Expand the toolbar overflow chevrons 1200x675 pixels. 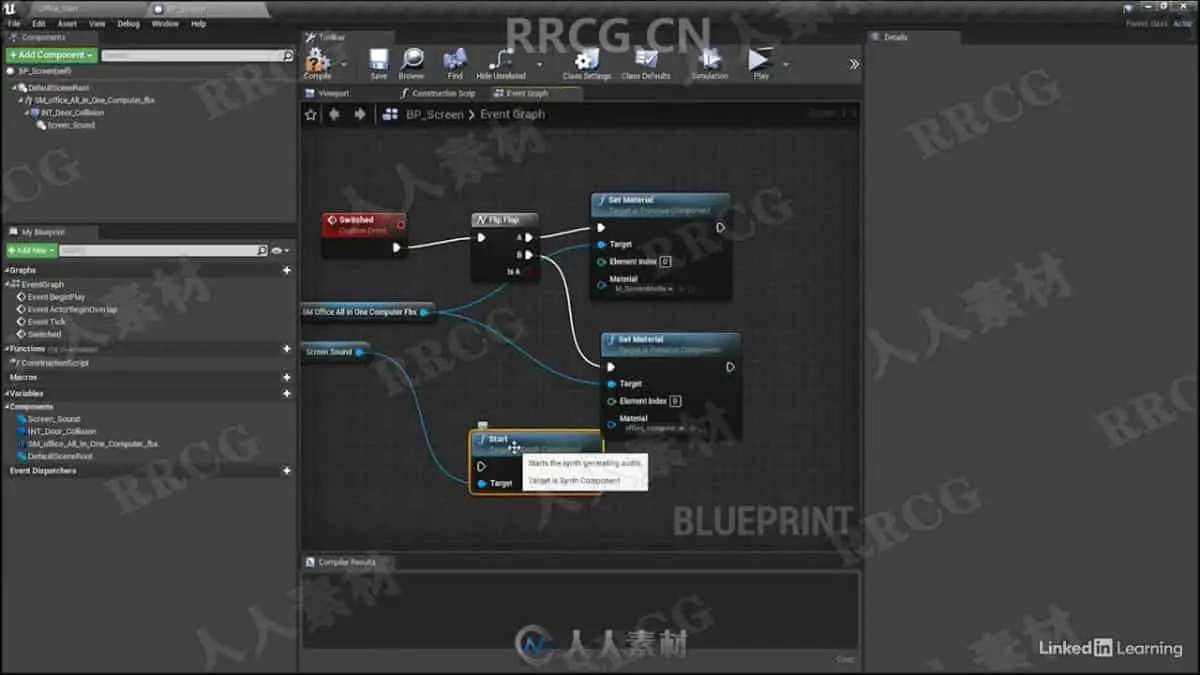click(854, 63)
